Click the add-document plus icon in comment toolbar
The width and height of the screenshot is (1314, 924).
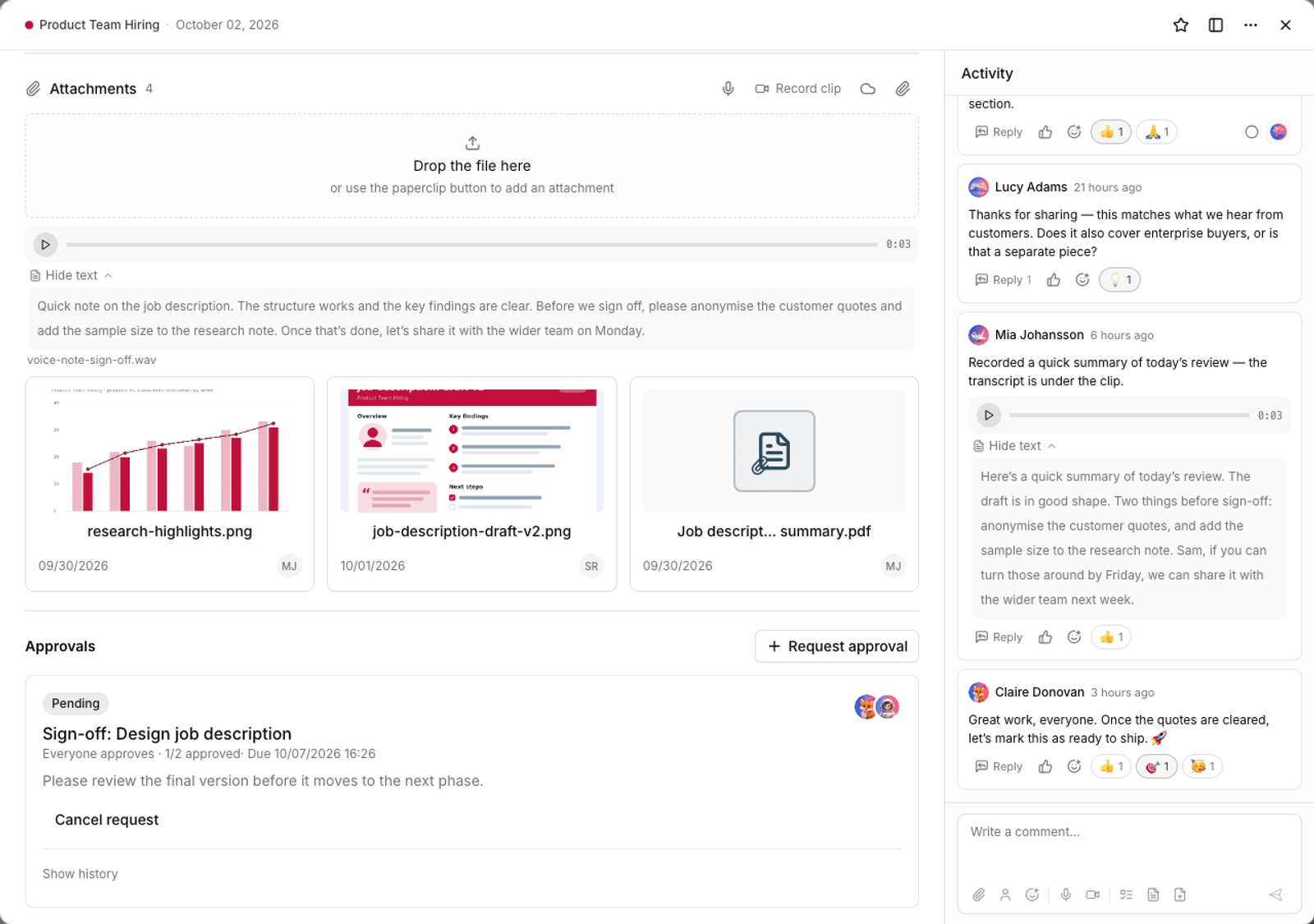tap(1180, 894)
